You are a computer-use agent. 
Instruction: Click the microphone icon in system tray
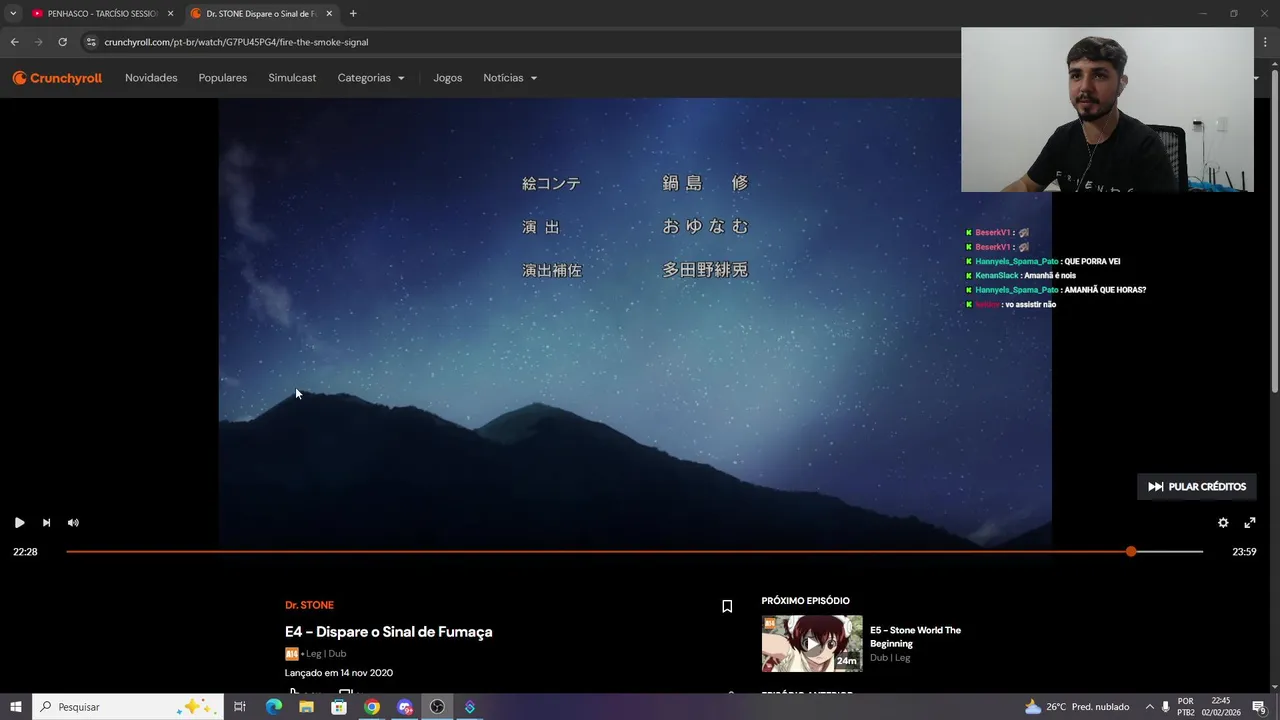(1166, 707)
